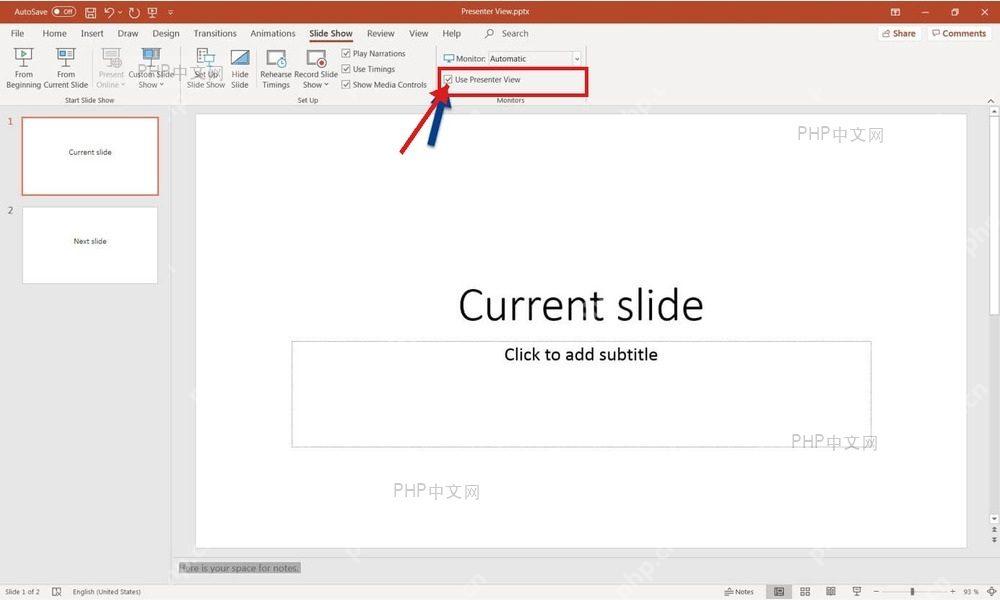
Task: Click the zoom out minus button
Action: [876, 592]
